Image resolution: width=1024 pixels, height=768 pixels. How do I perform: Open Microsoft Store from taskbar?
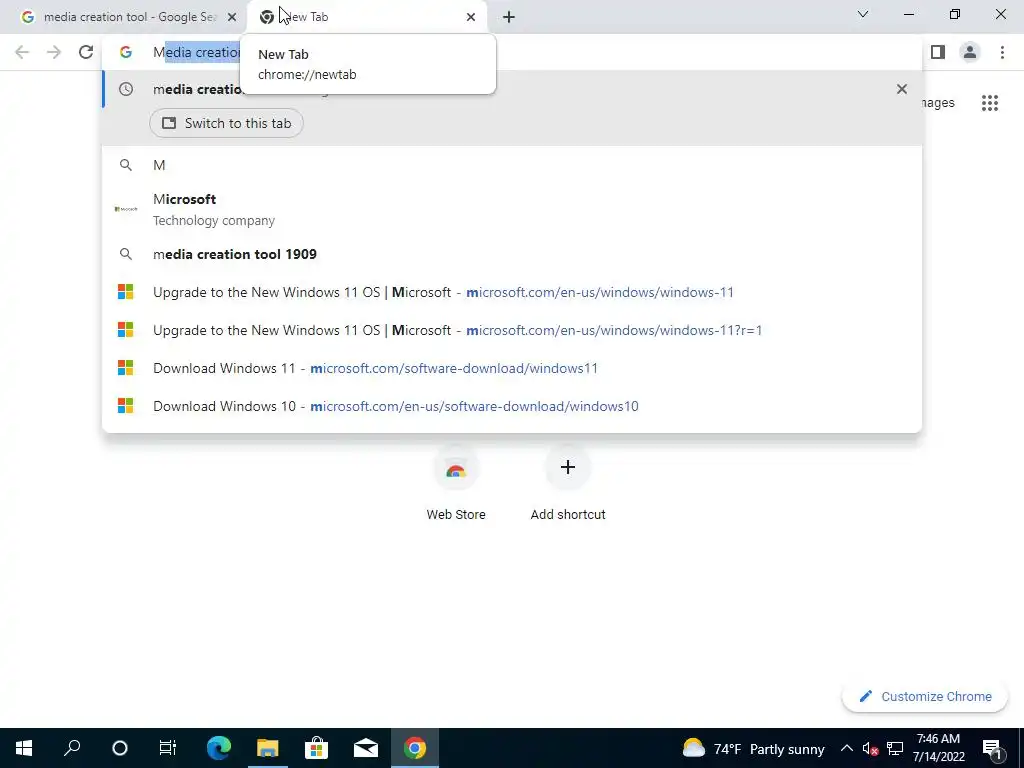(x=317, y=748)
